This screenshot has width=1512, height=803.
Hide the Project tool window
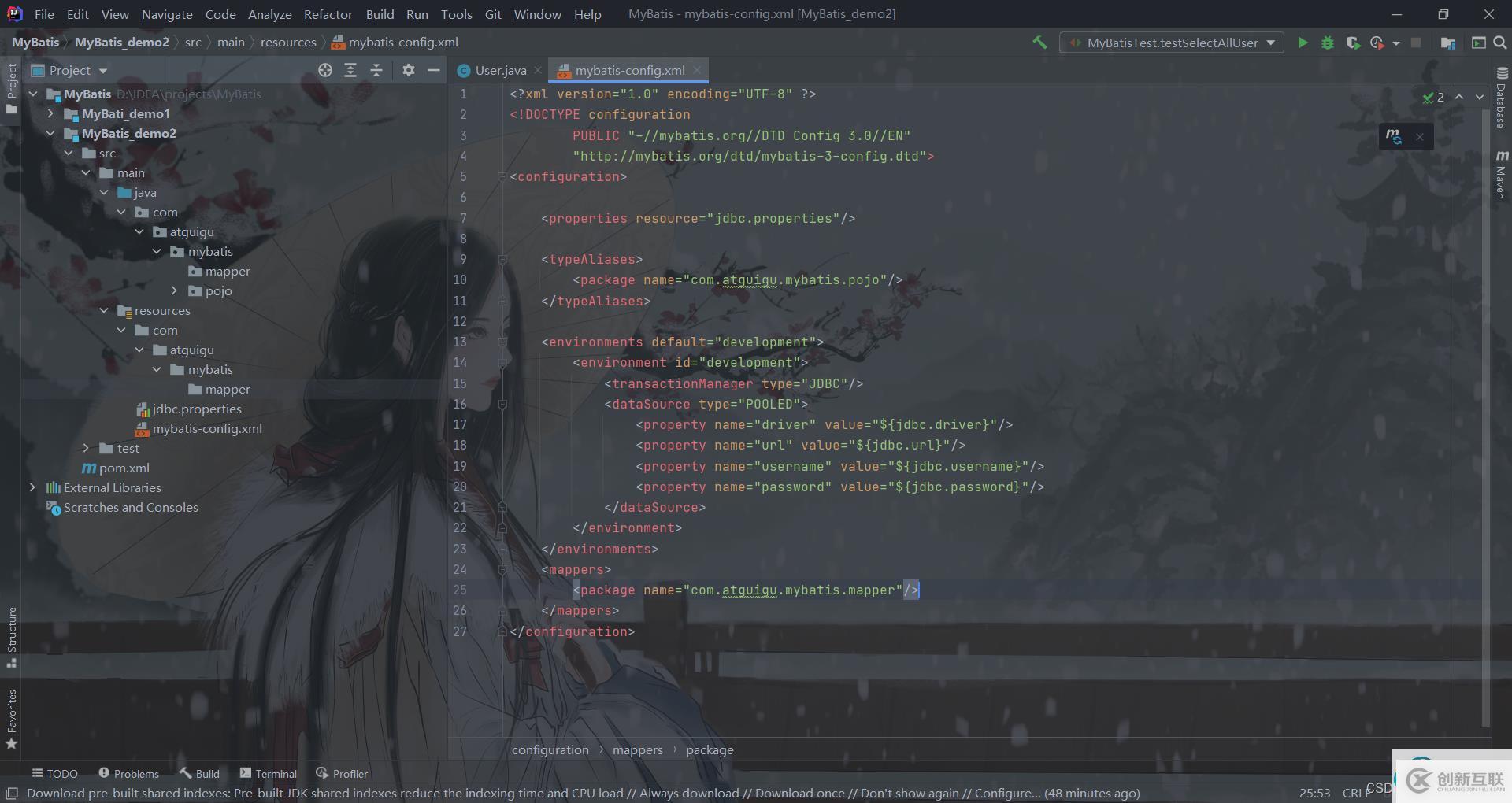click(x=434, y=70)
